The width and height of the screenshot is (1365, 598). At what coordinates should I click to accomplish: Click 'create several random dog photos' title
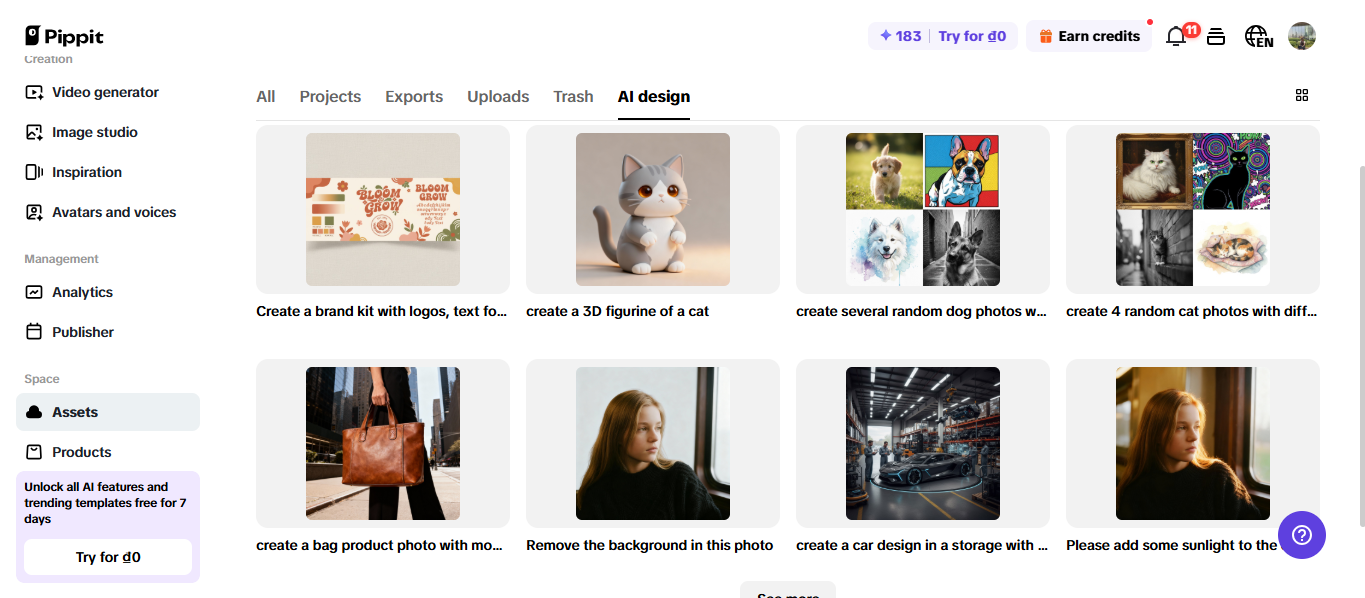tap(922, 311)
